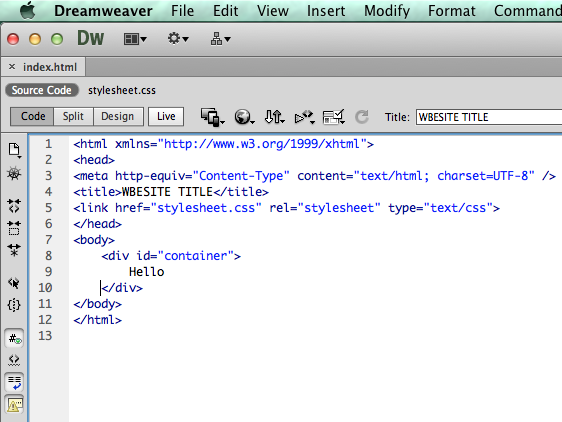Open the Layout dropdown next to Dw logo

coord(135,39)
